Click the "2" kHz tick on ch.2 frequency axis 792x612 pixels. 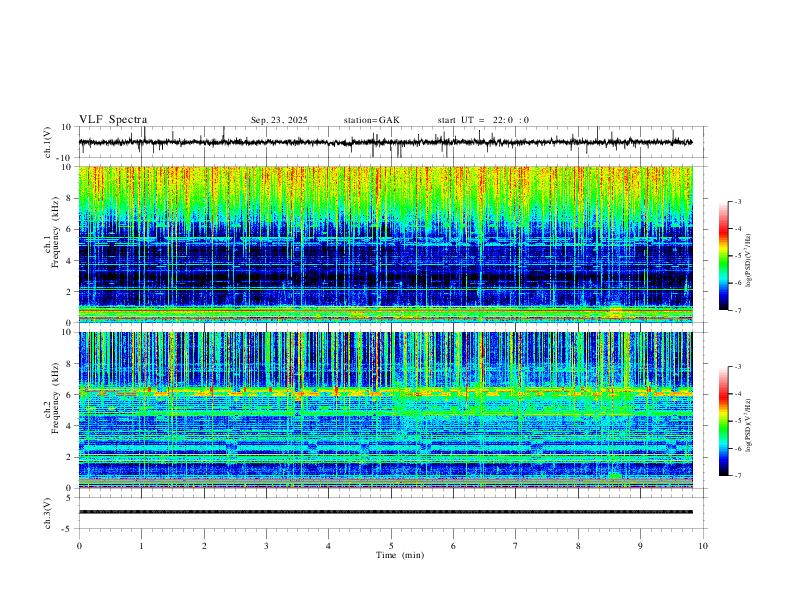pos(68,457)
